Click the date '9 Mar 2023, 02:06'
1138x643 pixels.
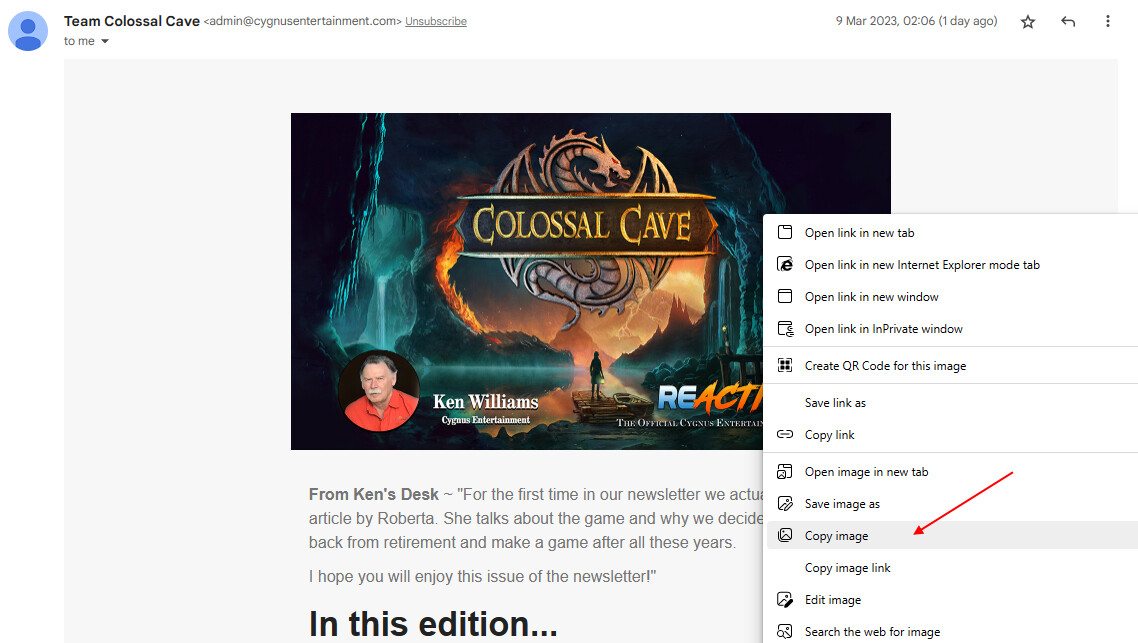885,21
